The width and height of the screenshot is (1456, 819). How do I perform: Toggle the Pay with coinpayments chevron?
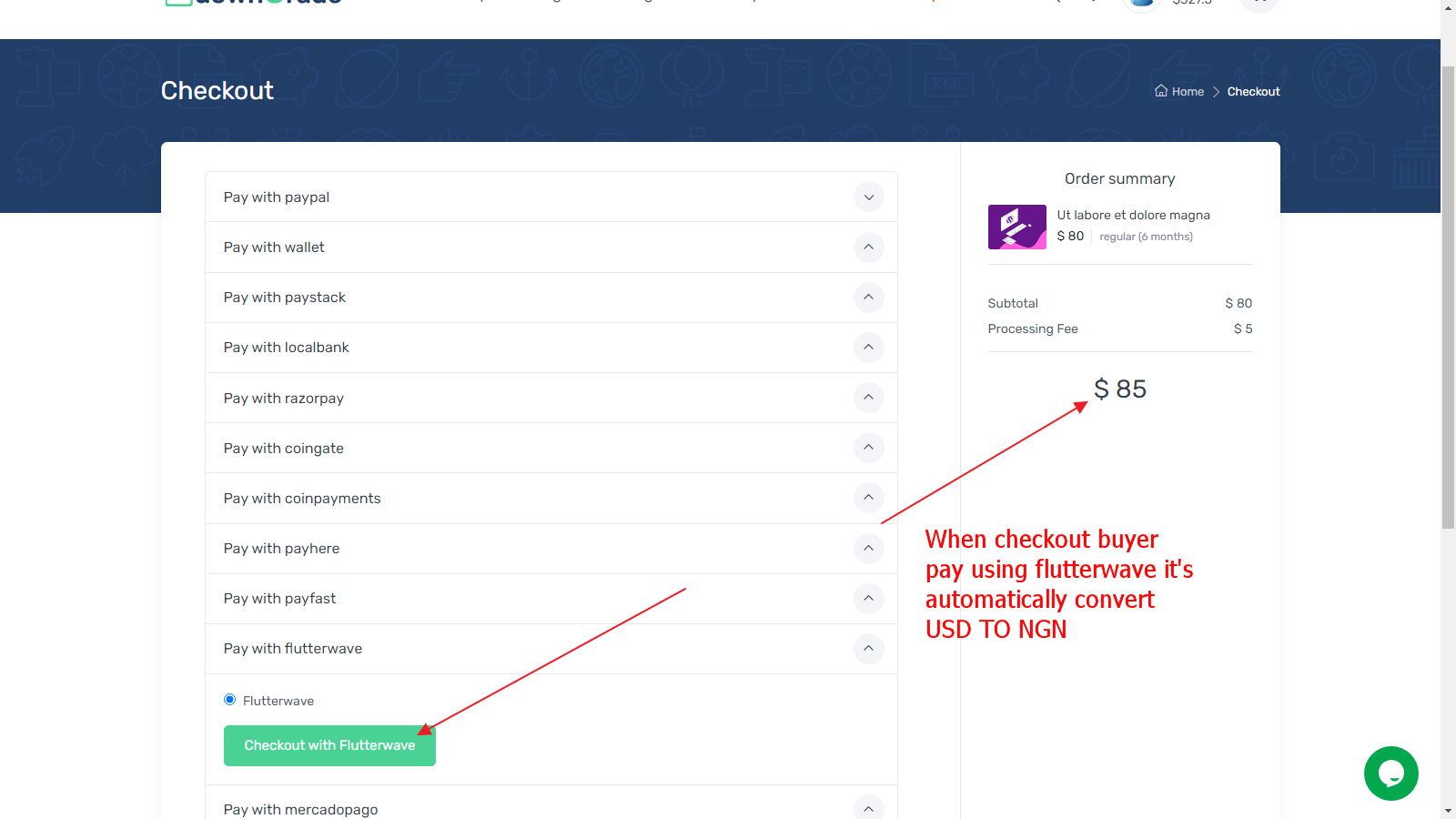(869, 498)
